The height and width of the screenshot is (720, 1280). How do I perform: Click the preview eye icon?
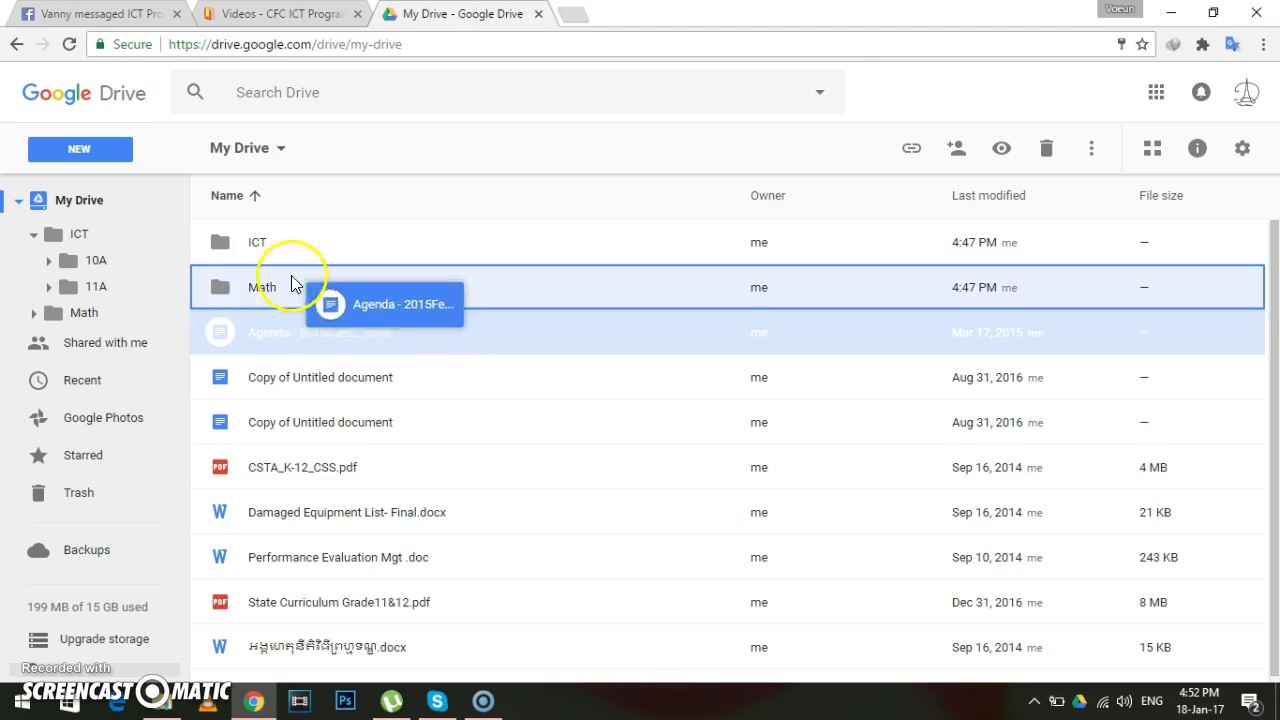[1001, 148]
